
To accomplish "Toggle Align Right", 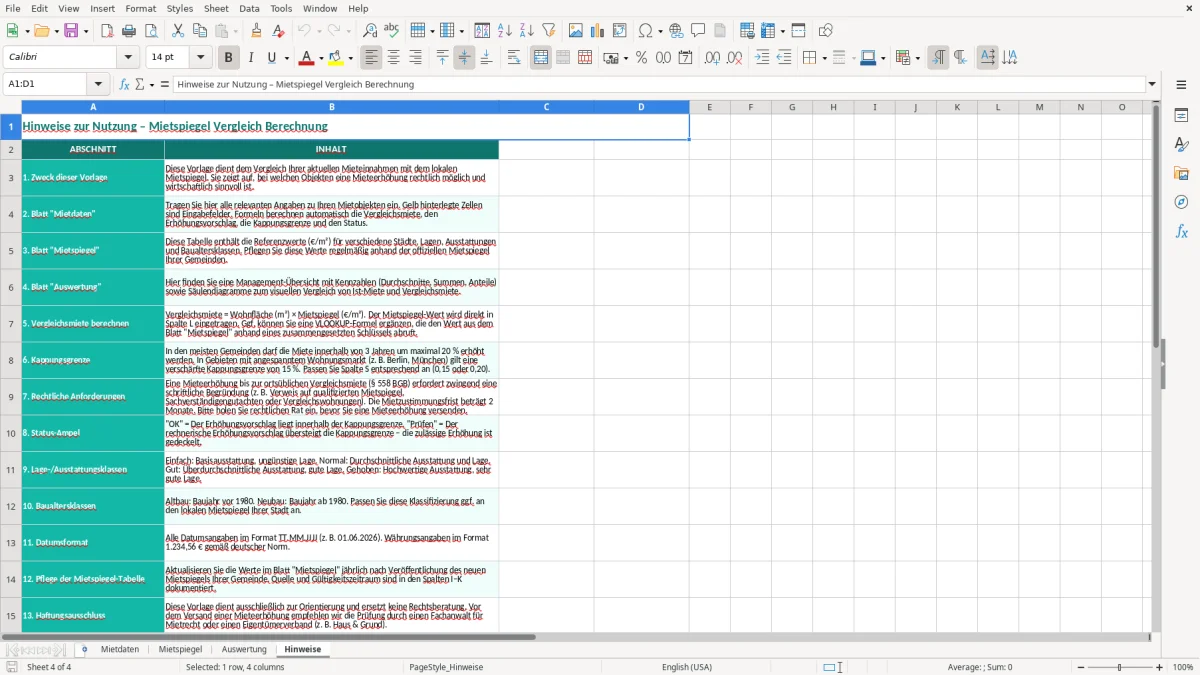I will (x=416, y=58).
